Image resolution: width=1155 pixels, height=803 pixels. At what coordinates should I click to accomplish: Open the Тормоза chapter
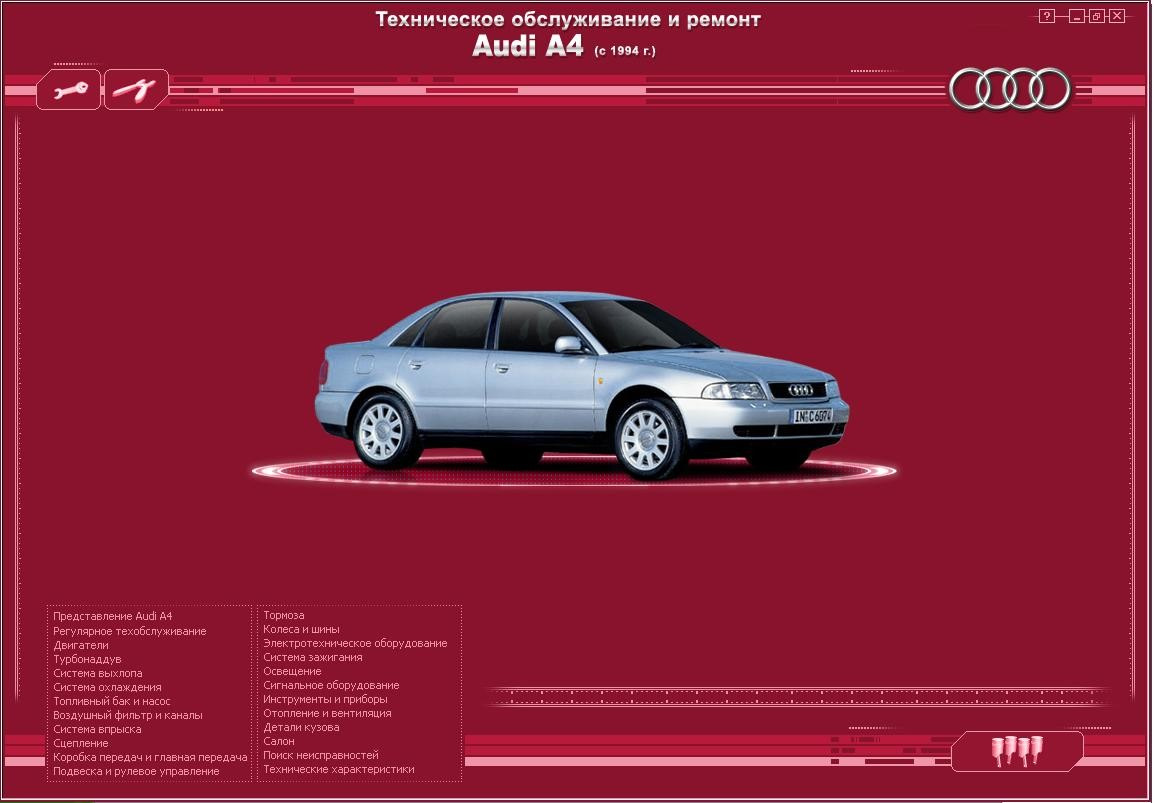(x=284, y=615)
